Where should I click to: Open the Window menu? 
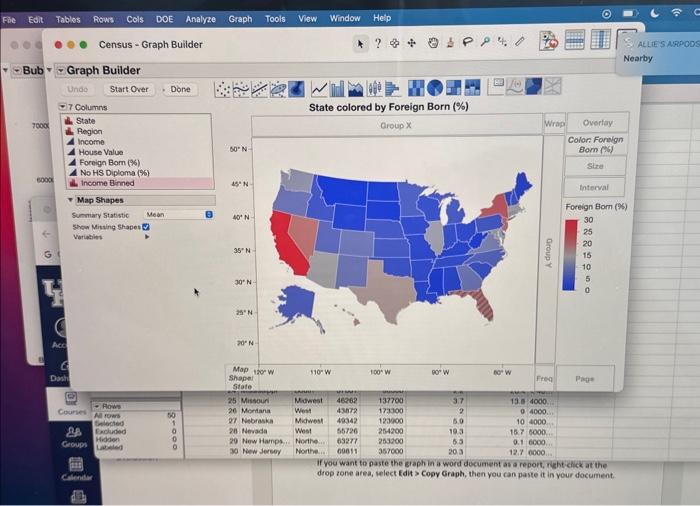point(345,18)
